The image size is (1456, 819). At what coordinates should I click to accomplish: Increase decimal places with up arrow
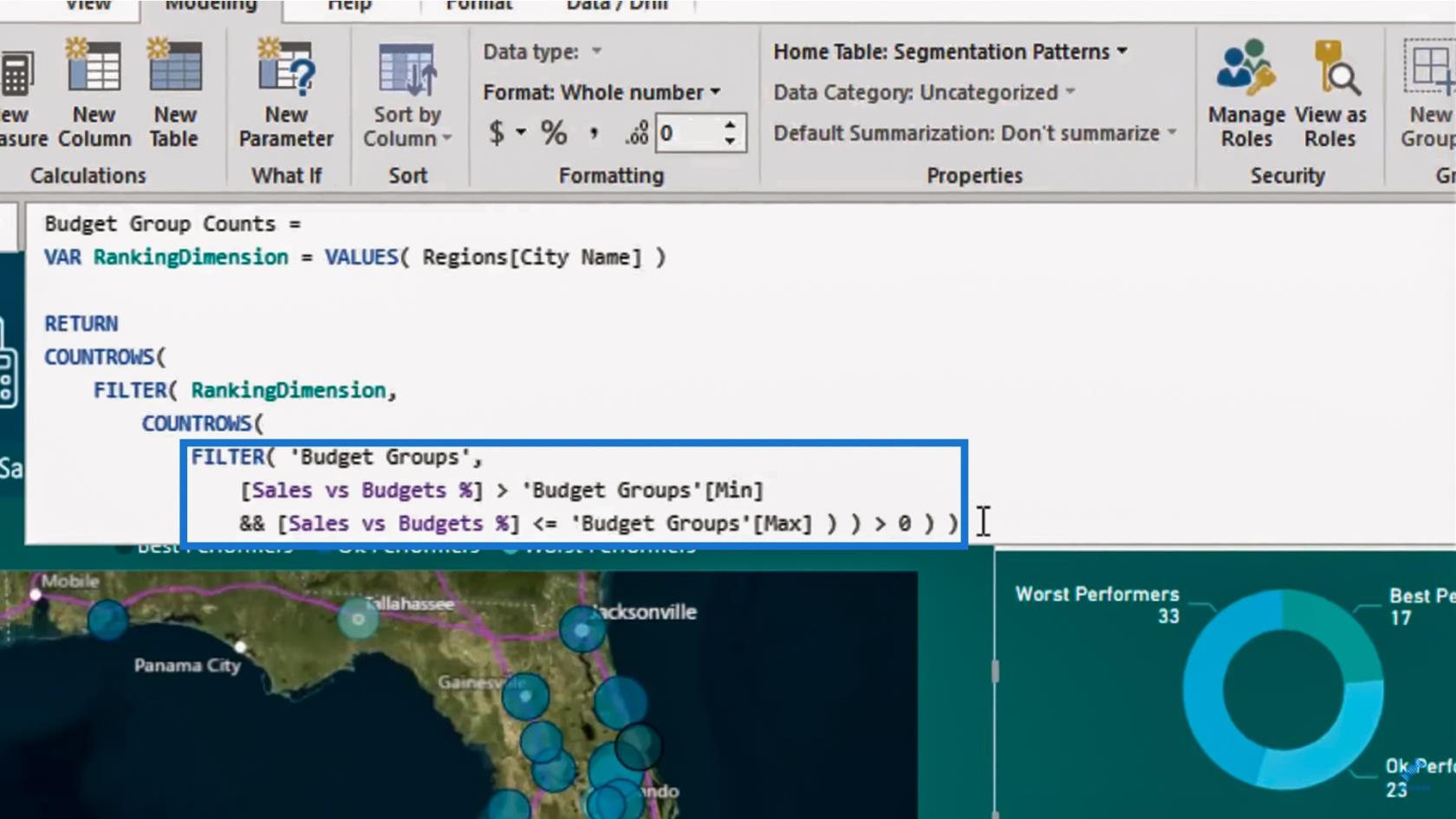coord(731,125)
